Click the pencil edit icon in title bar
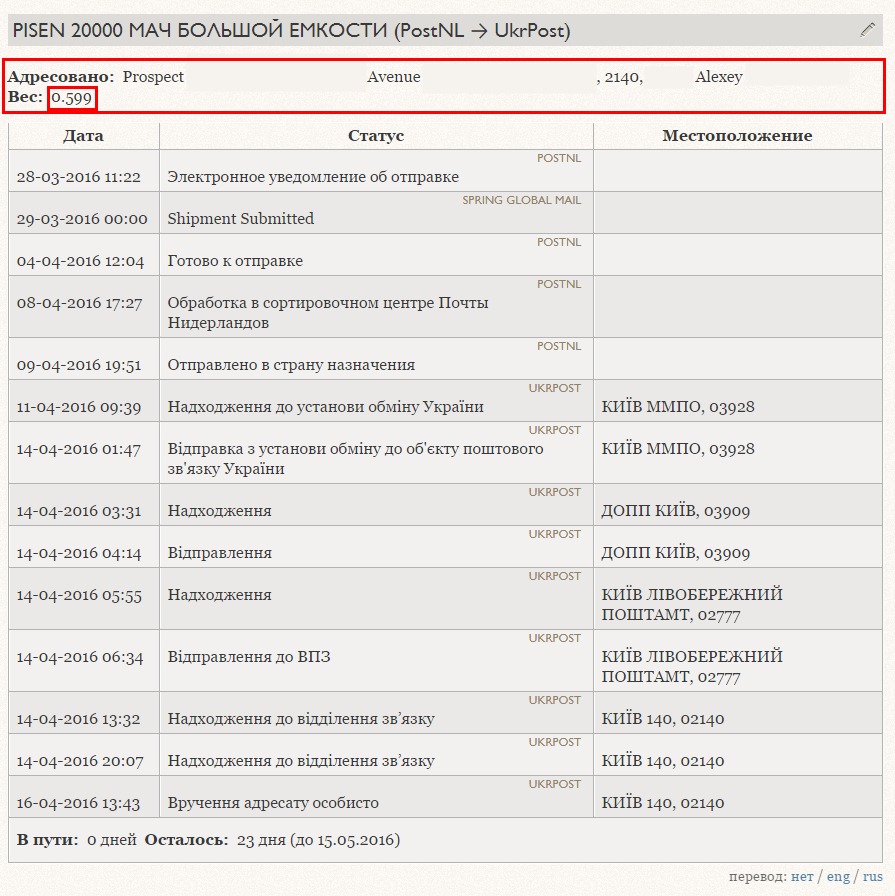 pos(867,30)
